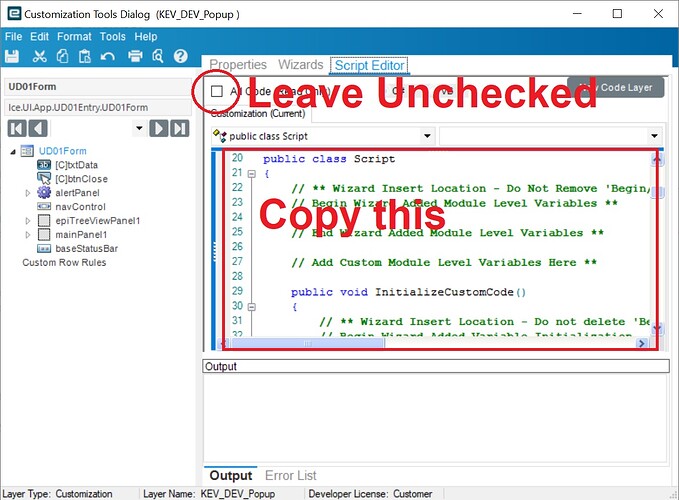Screen dimensions: 679x500
Task: Open the Format menu
Action: (74, 37)
